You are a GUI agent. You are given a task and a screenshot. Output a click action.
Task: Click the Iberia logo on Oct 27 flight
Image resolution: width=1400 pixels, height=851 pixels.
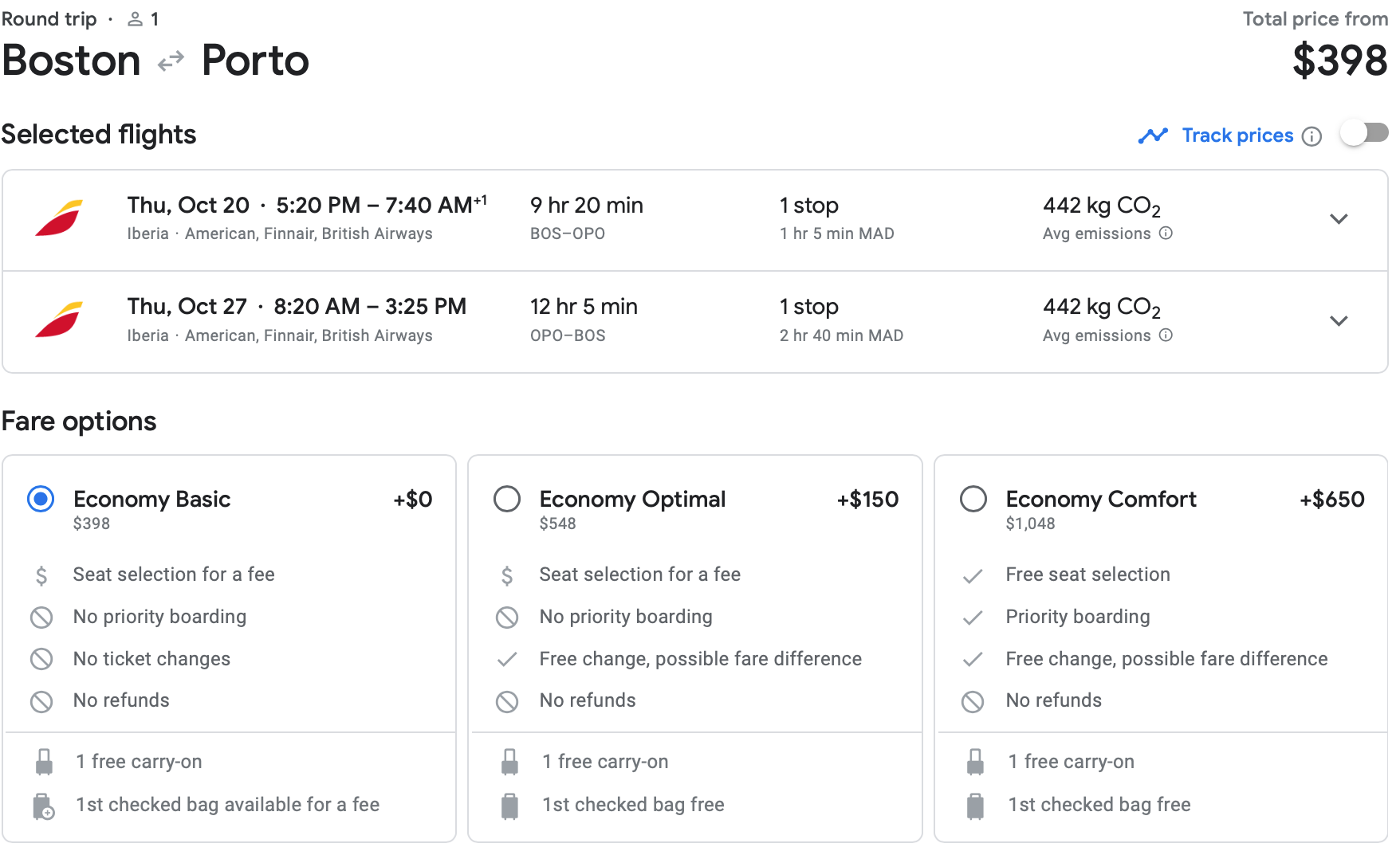click(x=59, y=320)
